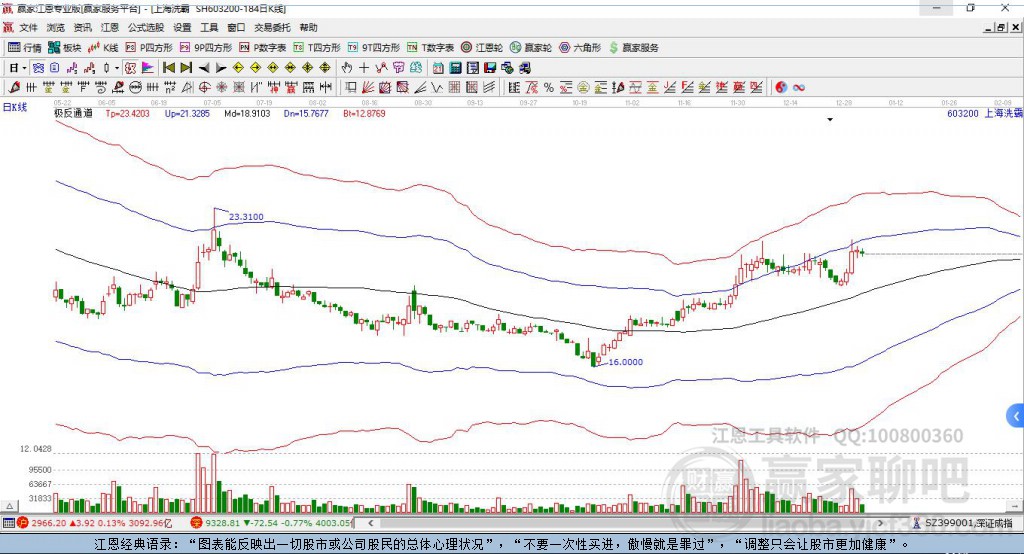Click the Dn=15.7677 value
Viewport: 1024px width, 554px height.
click(306, 113)
